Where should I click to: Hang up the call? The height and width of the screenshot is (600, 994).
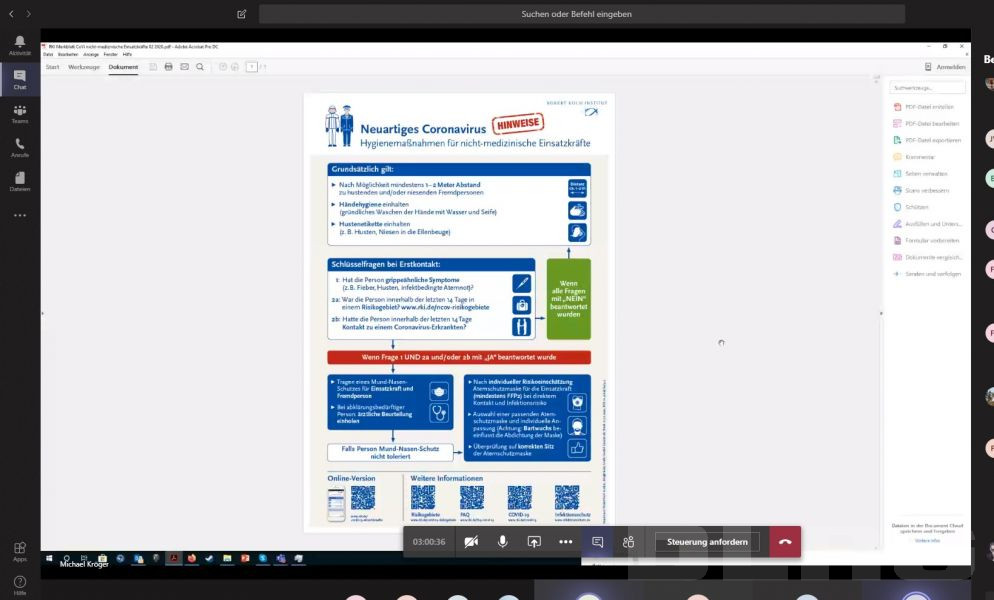tap(785, 542)
